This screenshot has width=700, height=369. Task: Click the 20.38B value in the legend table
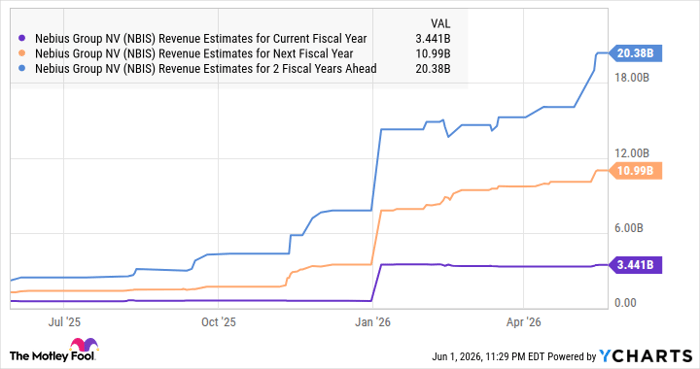(x=433, y=69)
